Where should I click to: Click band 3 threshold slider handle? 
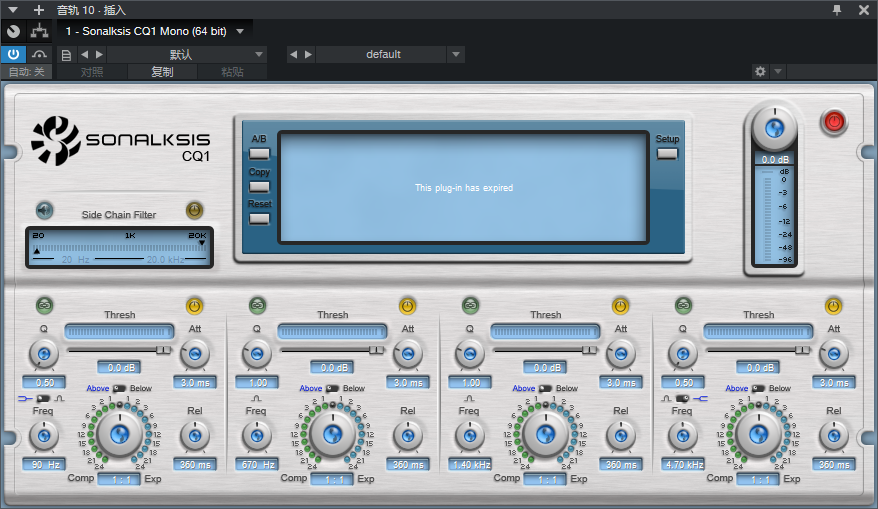[x=589, y=350]
